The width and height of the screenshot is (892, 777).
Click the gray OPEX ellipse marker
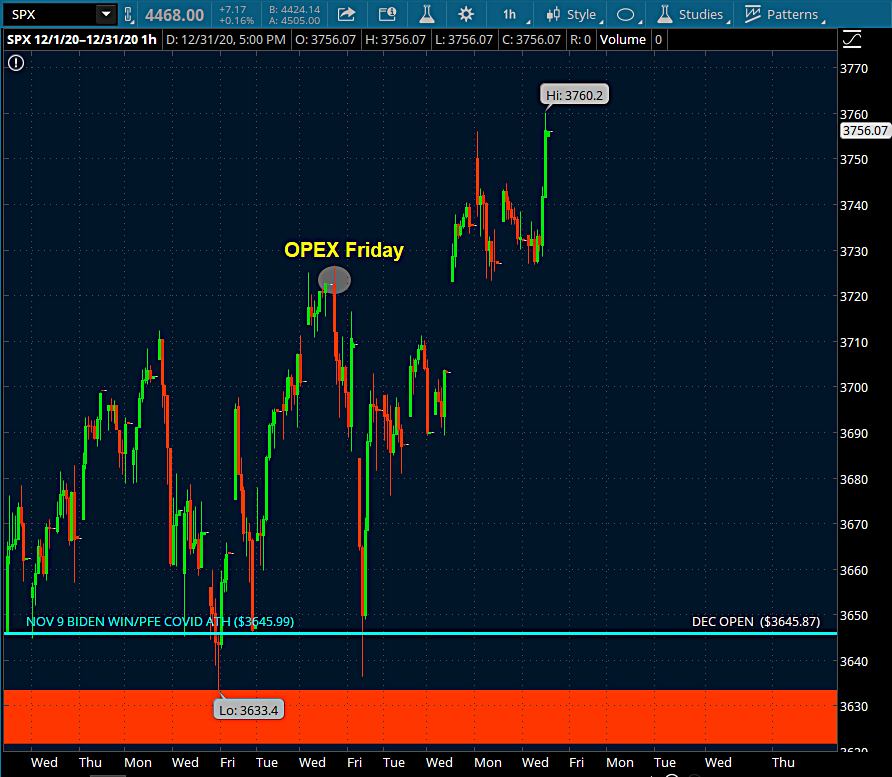click(x=334, y=280)
